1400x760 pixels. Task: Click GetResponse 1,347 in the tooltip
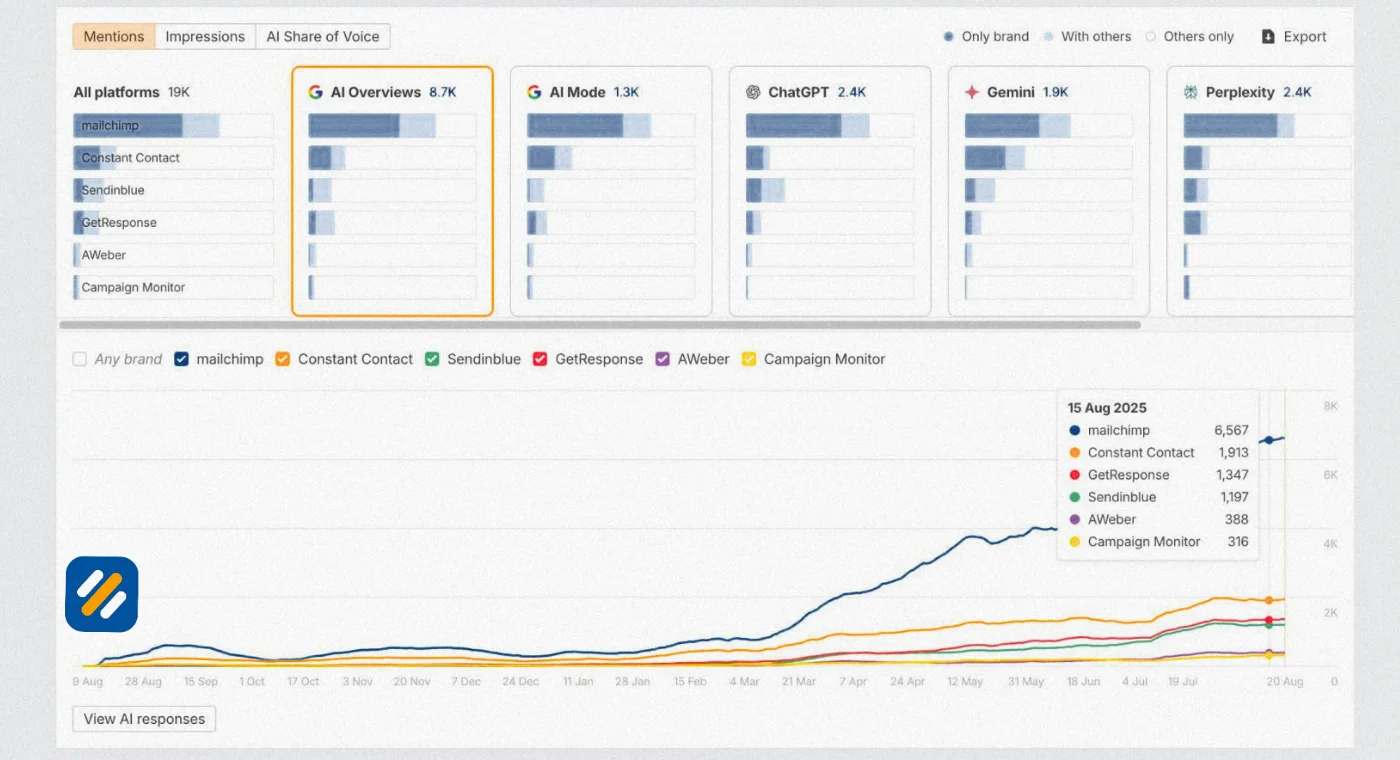click(x=1158, y=475)
